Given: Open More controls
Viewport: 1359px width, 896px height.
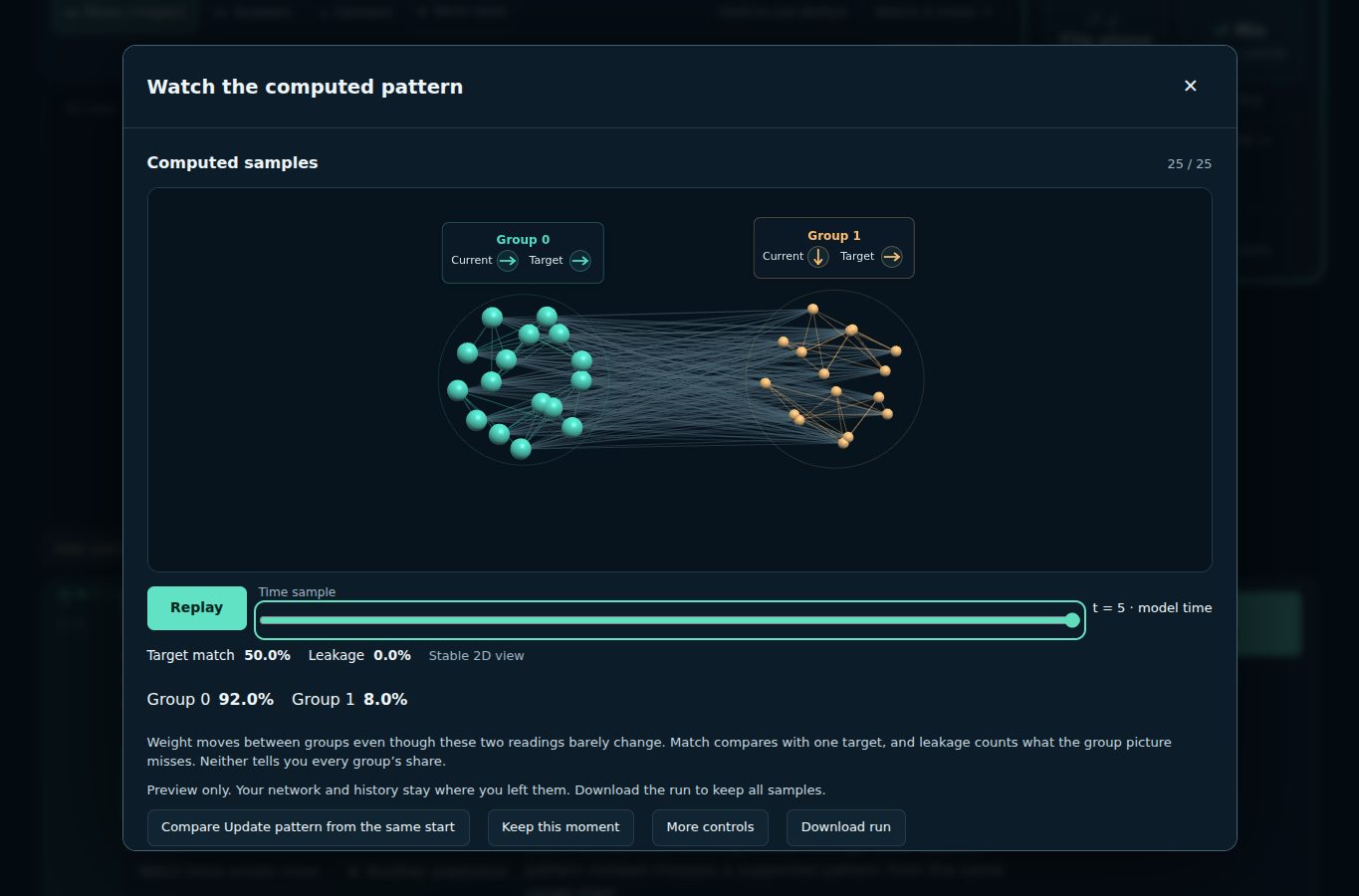Looking at the screenshot, I should pos(710,827).
